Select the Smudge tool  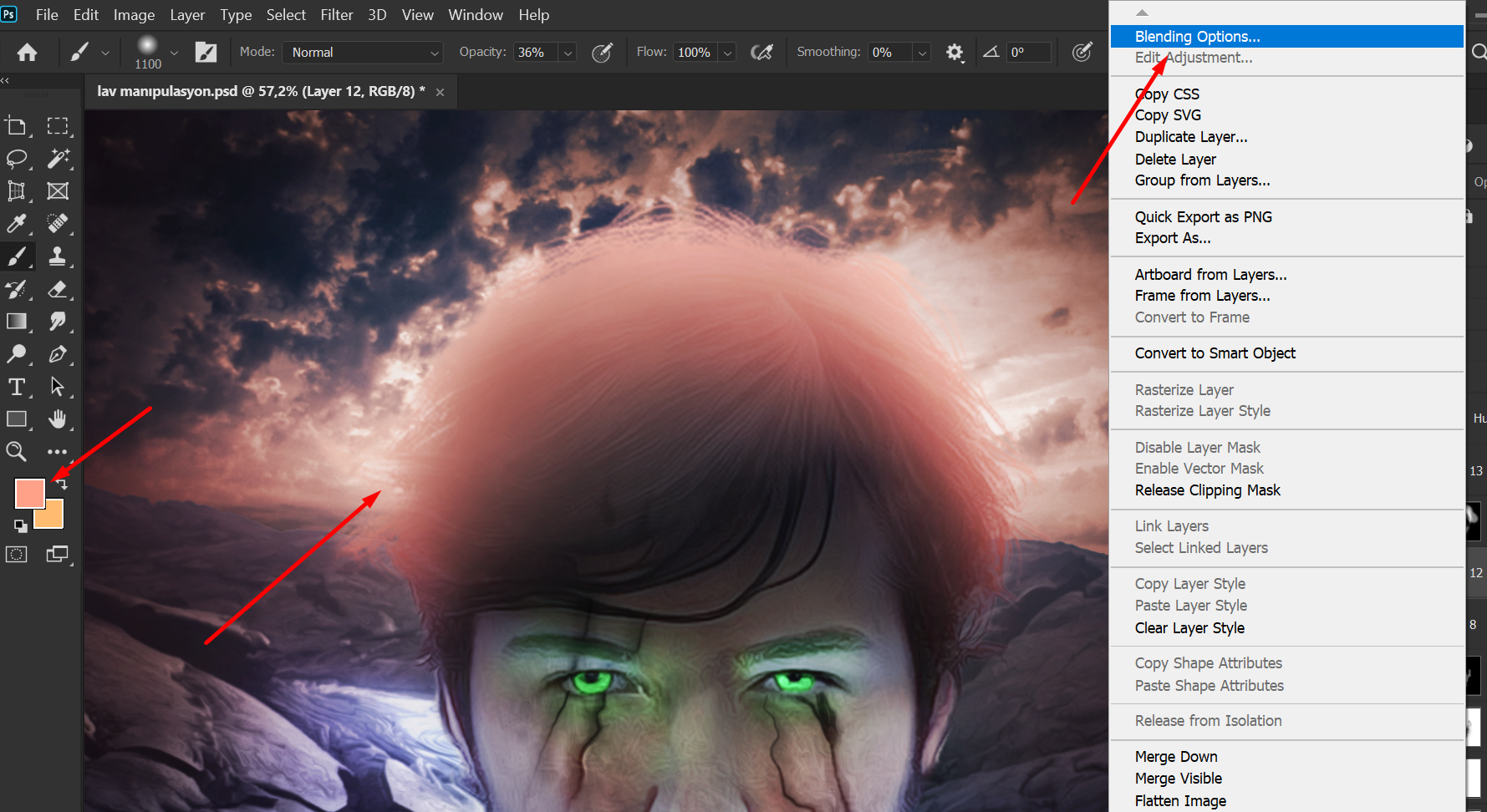pyautogui.click(x=58, y=322)
